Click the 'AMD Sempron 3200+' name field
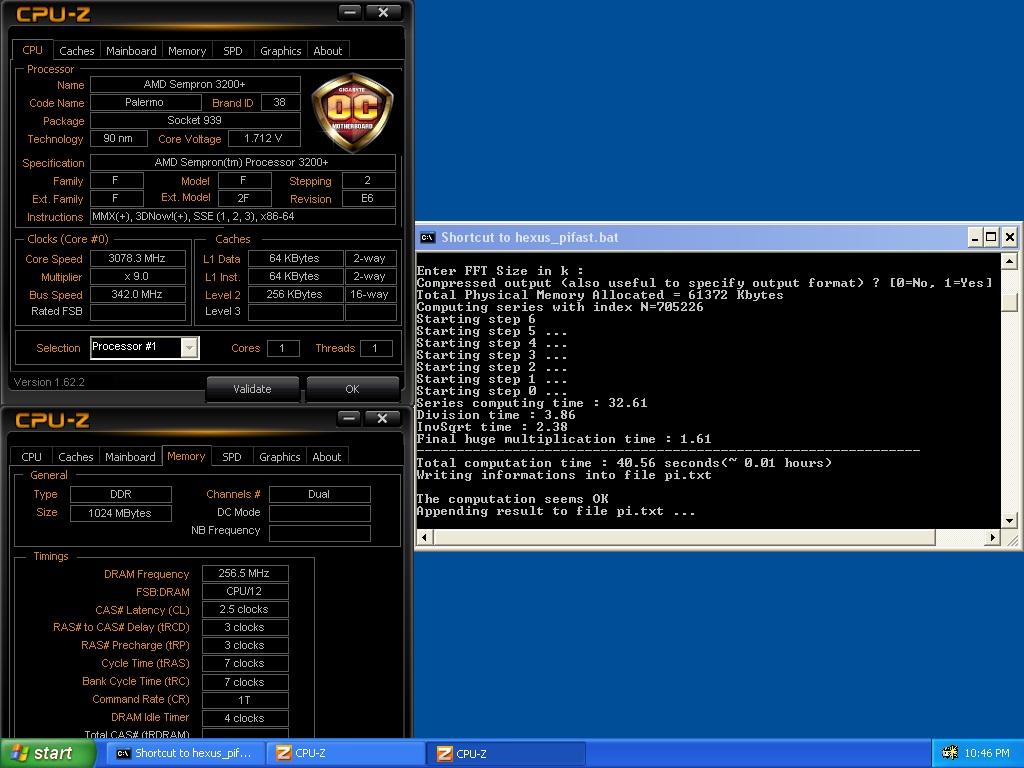The width and height of the screenshot is (1024, 768). (195, 84)
